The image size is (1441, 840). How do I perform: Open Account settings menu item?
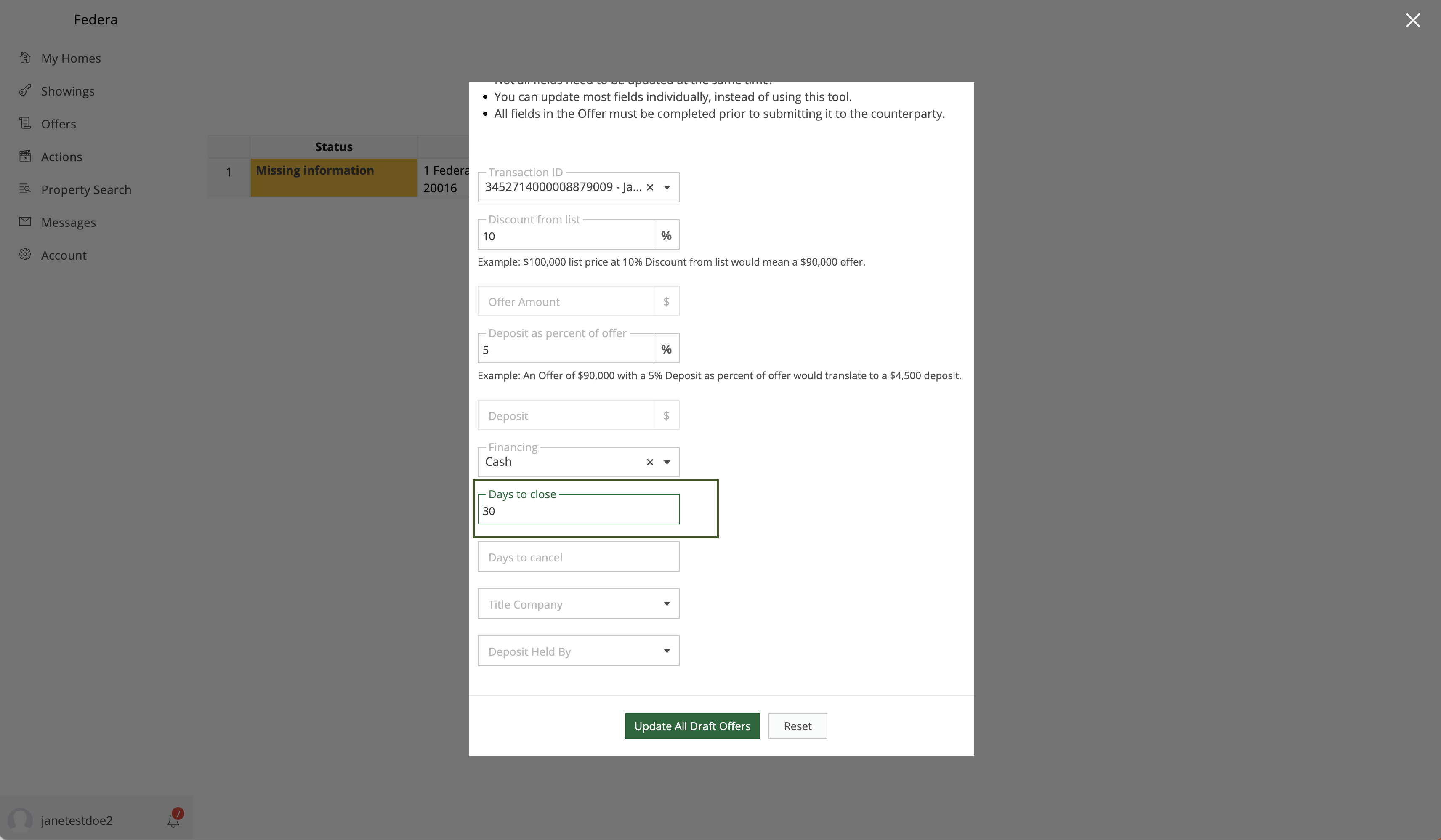[64, 255]
